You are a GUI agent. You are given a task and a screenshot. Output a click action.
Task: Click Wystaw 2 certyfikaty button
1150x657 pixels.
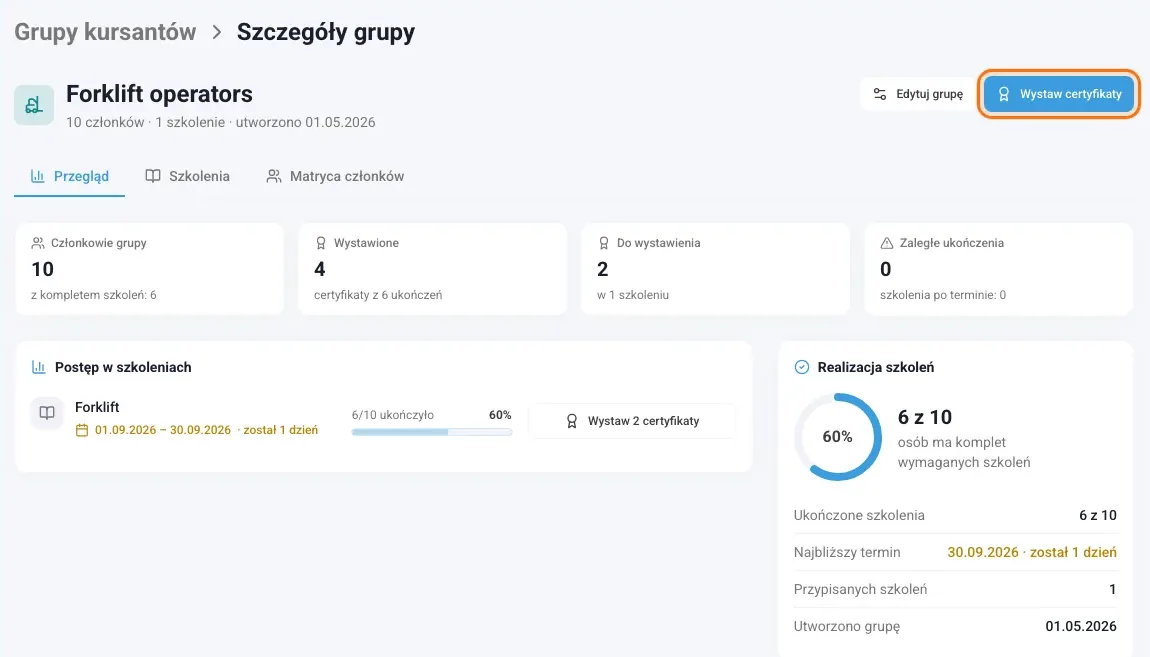click(x=632, y=421)
